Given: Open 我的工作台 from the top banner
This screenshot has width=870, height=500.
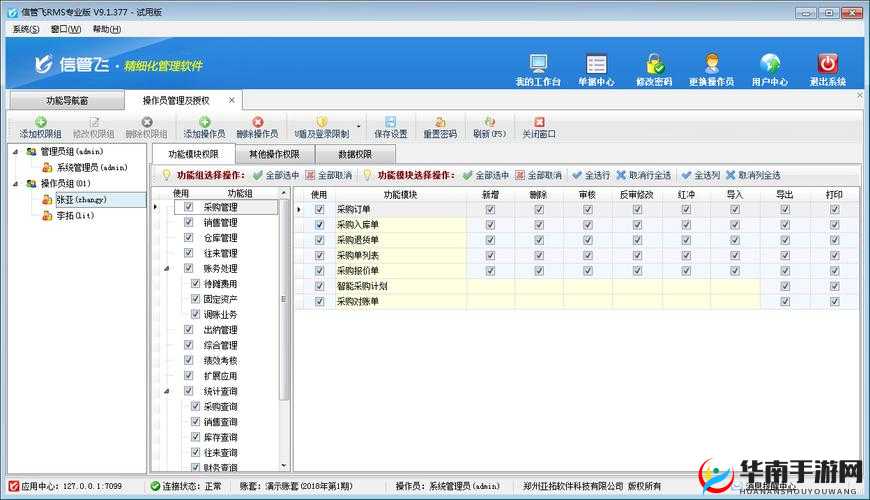Looking at the screenshot, I should pyautogui.click(x=538, y=66).
